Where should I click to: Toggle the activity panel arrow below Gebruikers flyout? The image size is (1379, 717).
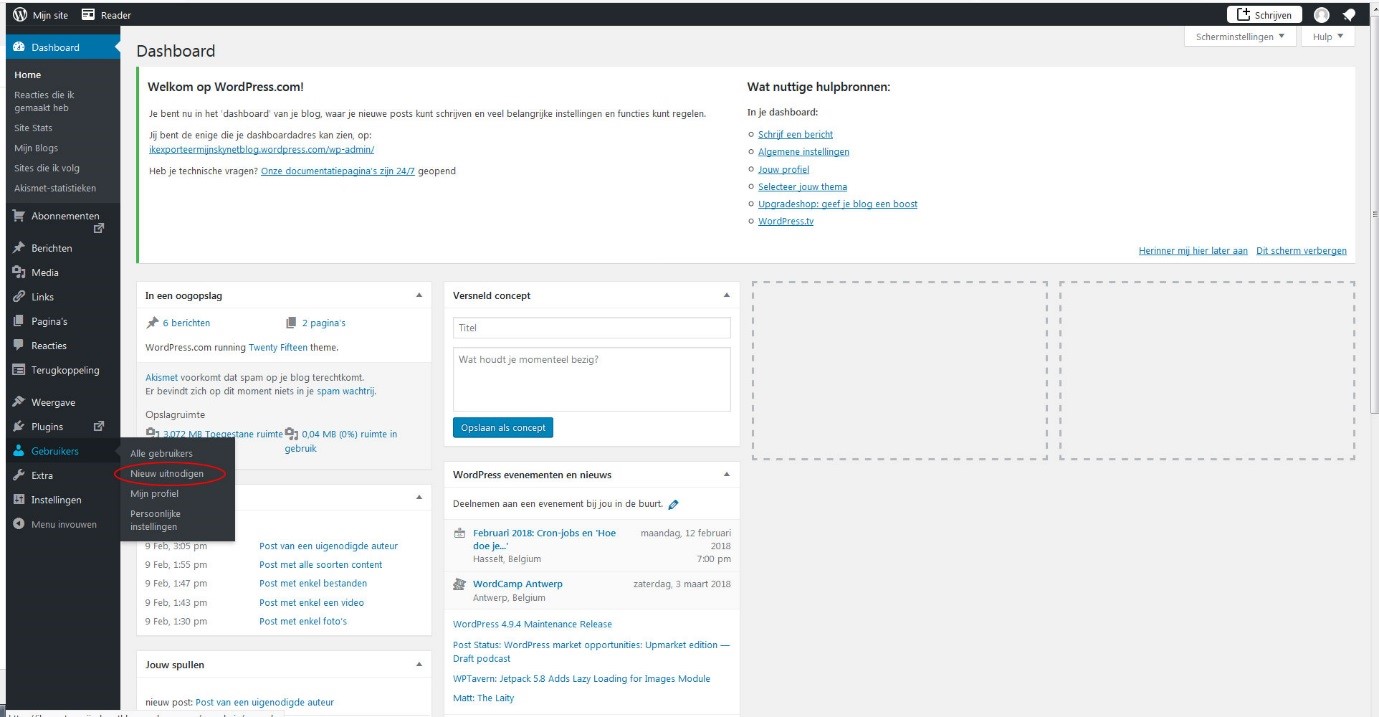419,499
